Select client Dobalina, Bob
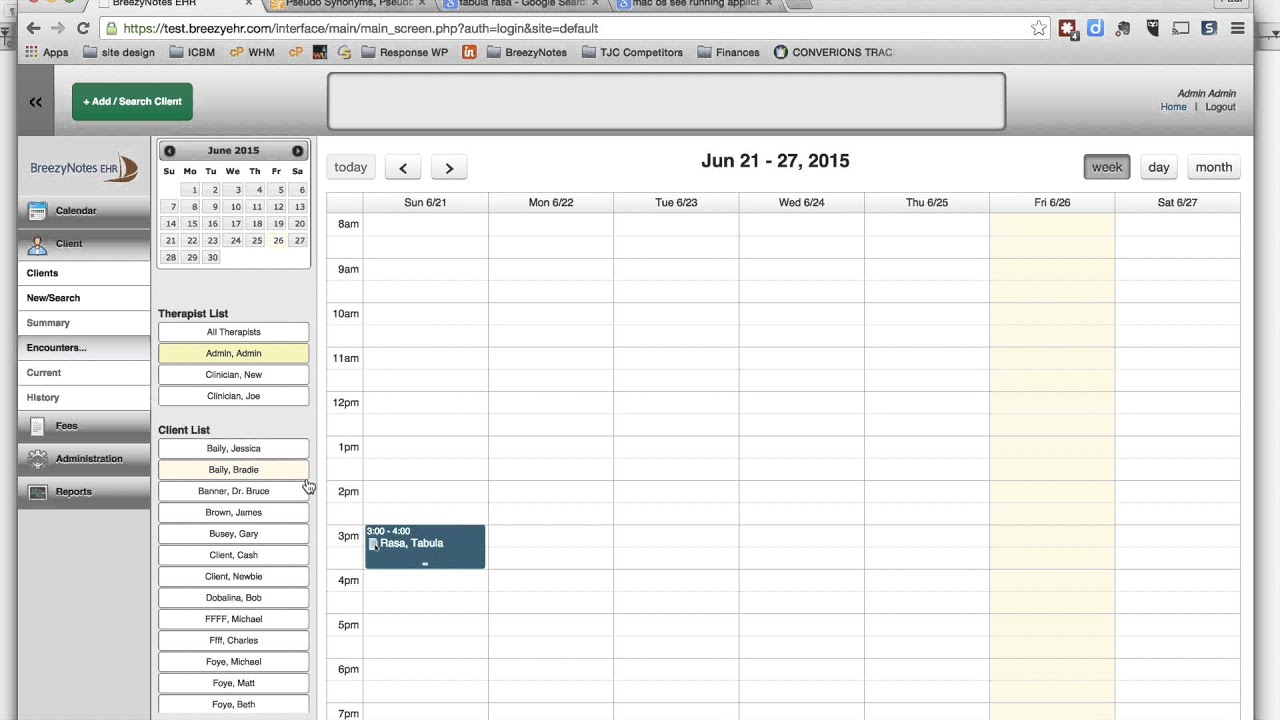 point(234,598)
